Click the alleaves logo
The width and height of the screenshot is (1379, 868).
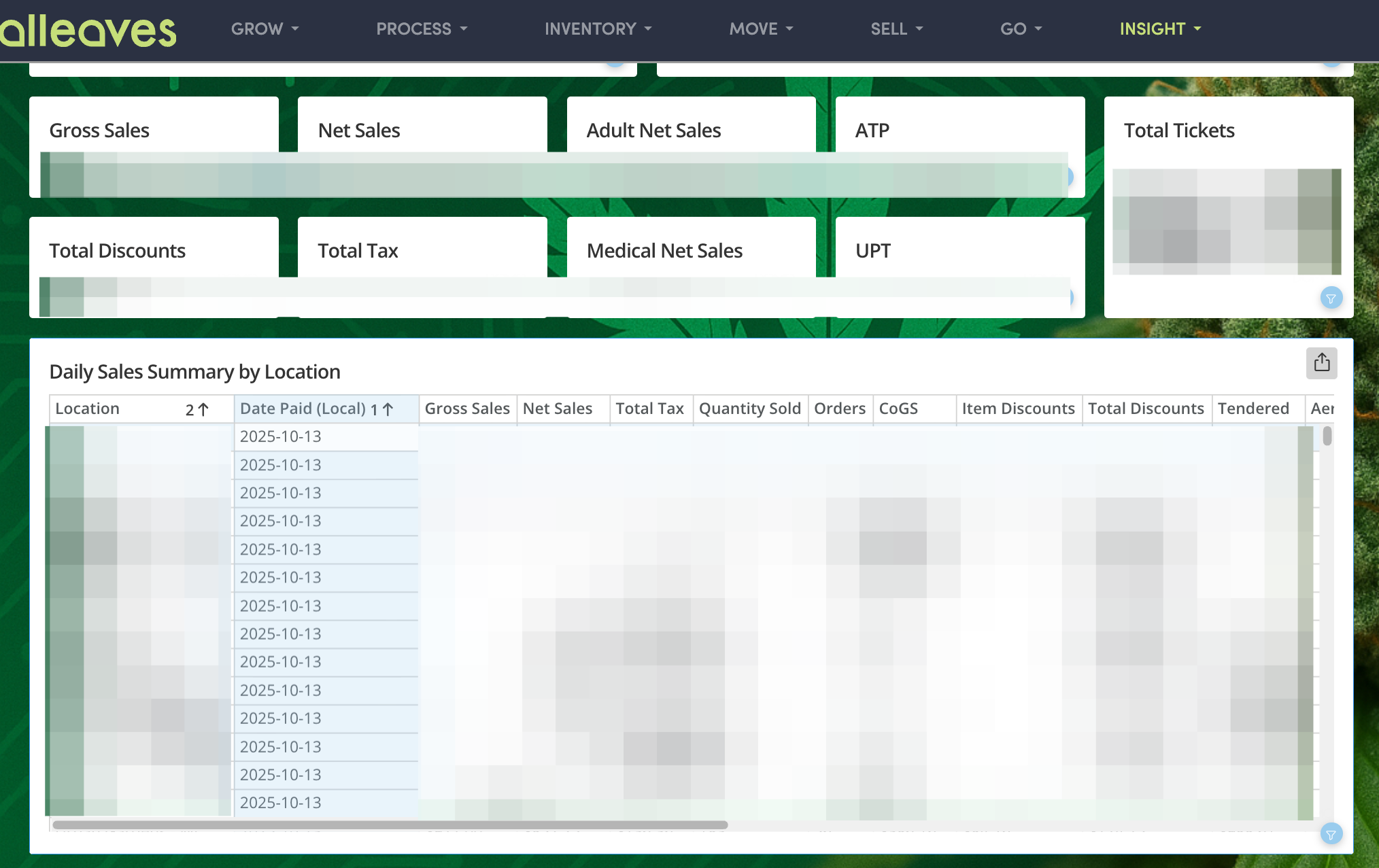pyautogui.click(x=87, y=31)
